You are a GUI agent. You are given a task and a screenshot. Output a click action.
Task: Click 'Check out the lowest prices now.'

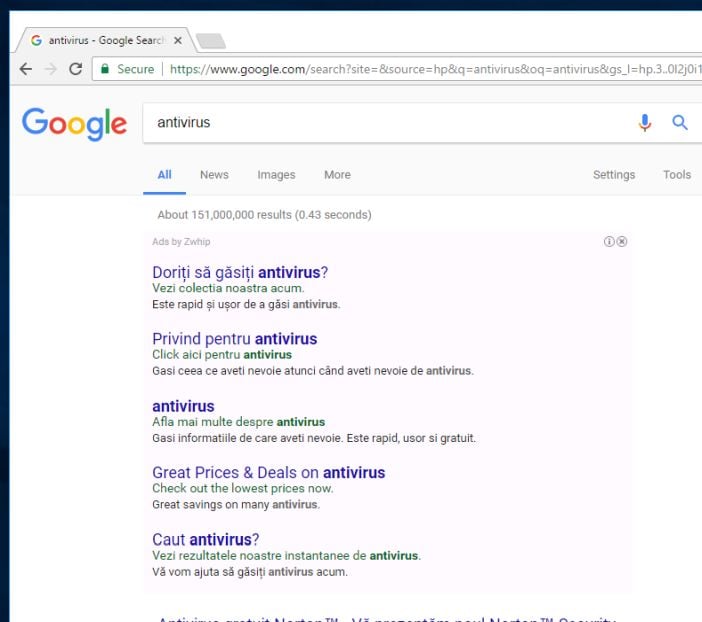coord(243,488)
